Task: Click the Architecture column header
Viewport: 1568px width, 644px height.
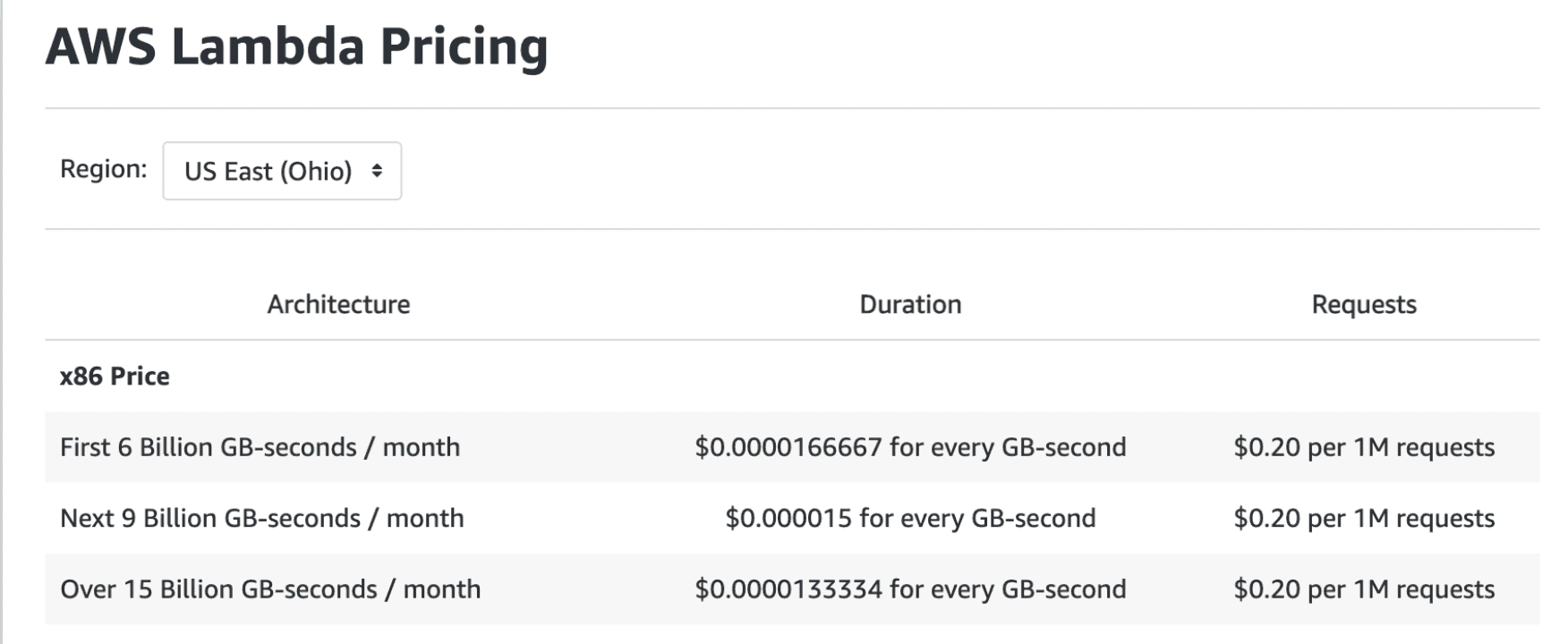Action: (338, 304)
